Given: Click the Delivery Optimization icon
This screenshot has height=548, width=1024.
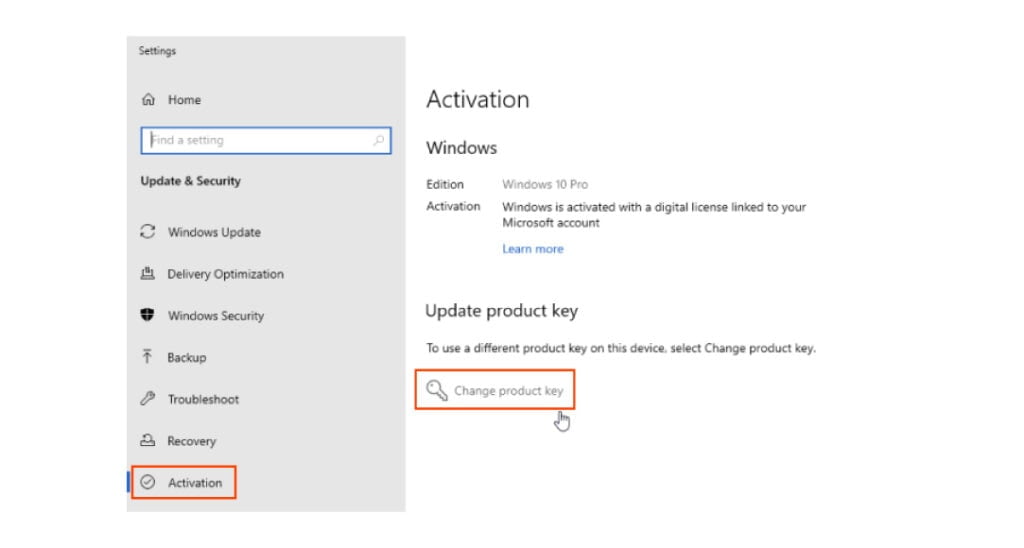Looking at the screenshot, I should 148,274.
